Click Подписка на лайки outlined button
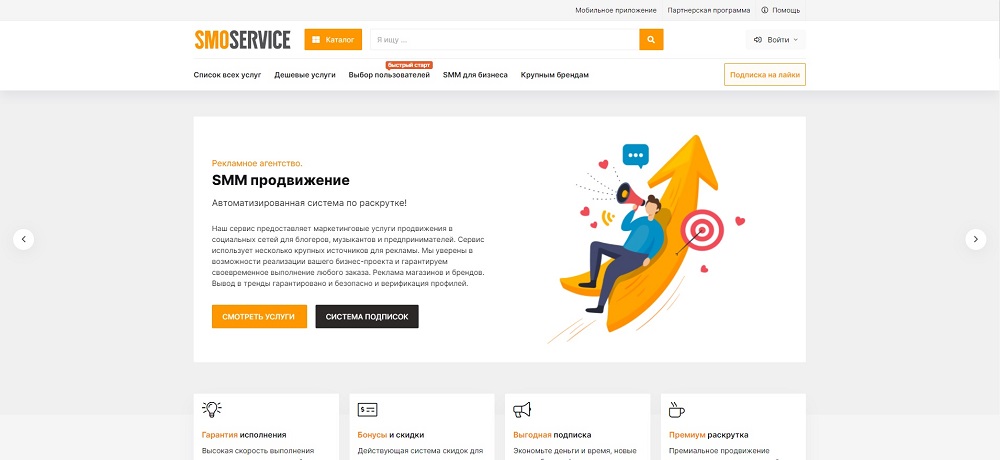 (x=765, y=75)
